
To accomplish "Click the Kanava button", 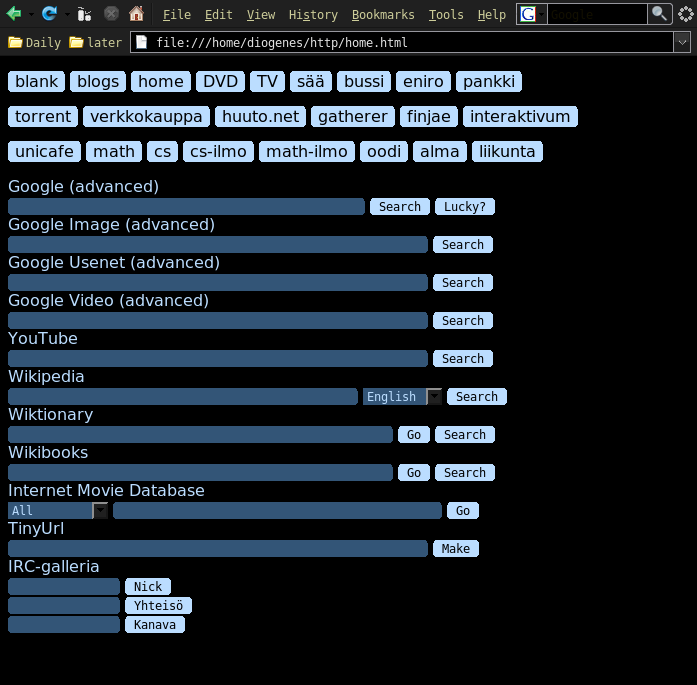I will tap(155, 625).
